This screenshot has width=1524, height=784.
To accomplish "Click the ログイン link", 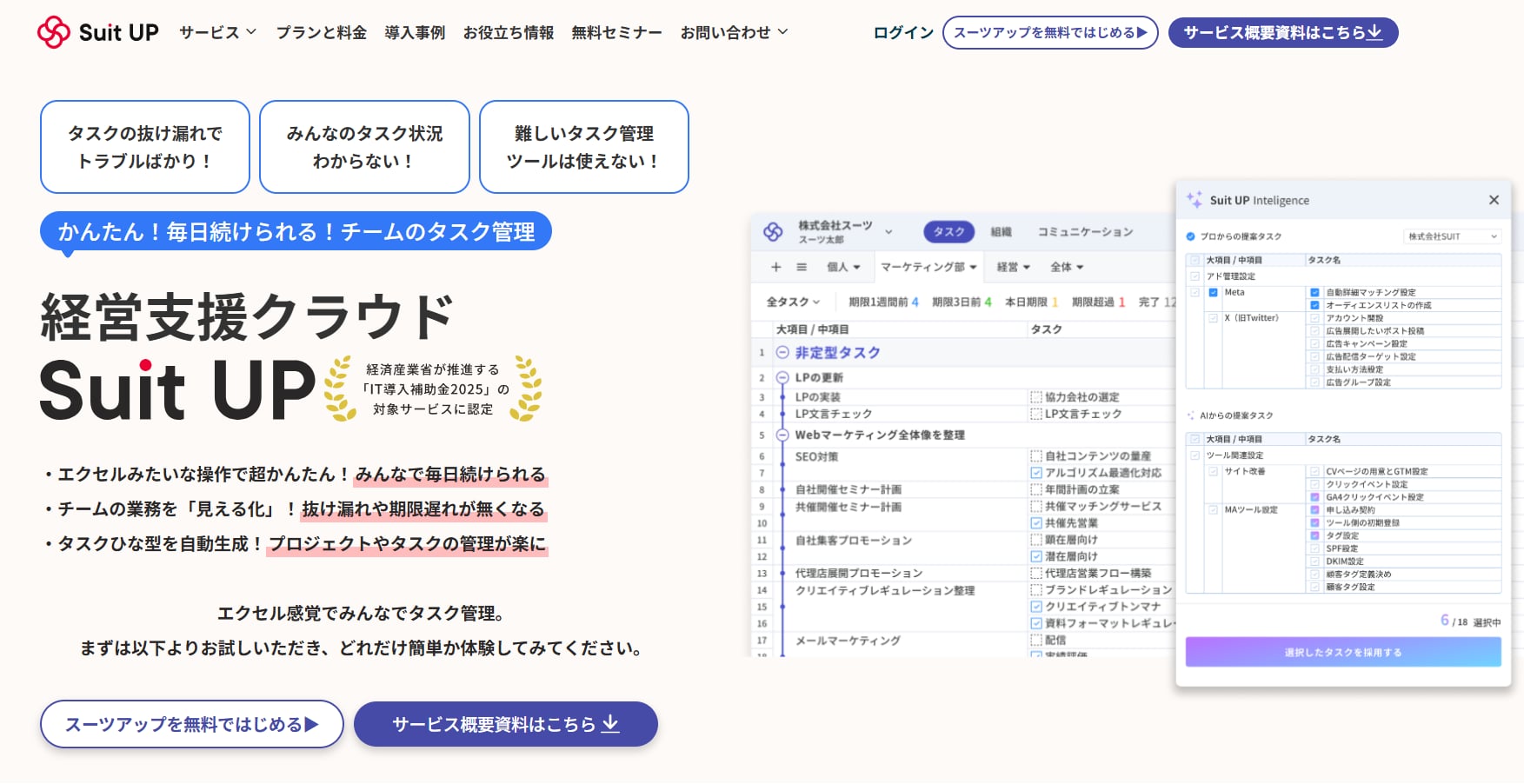I will 903,32.
